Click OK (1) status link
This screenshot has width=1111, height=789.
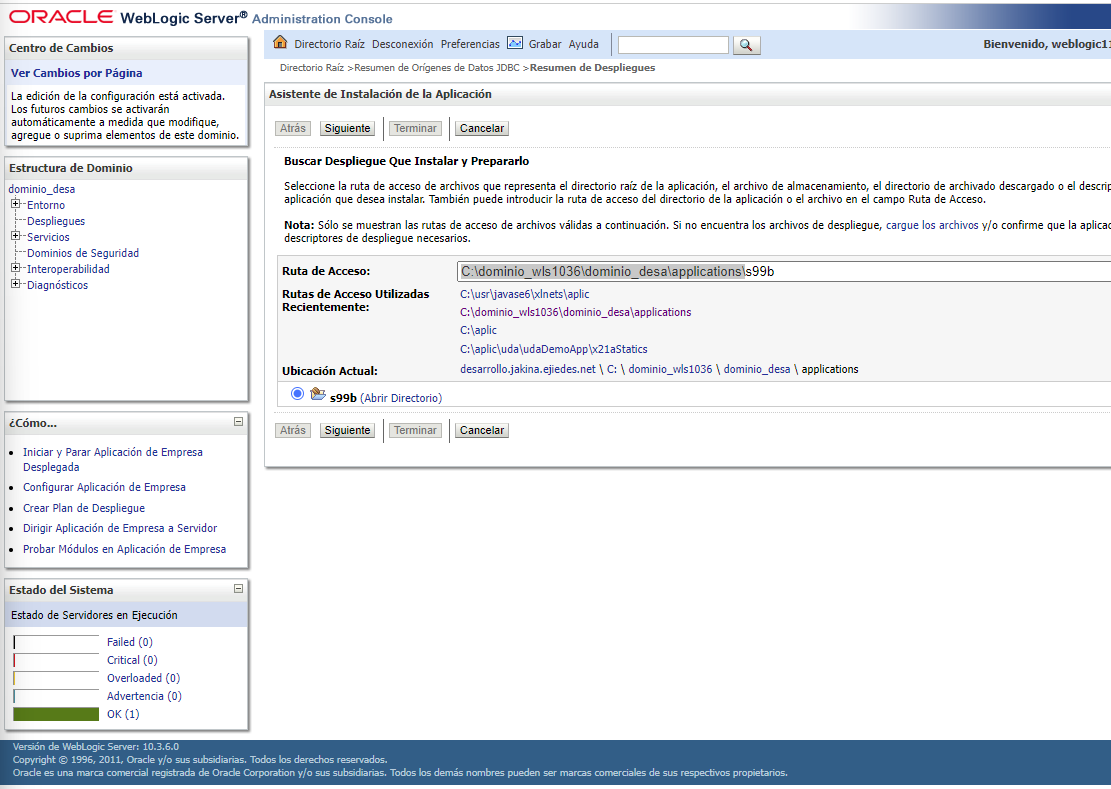[x=123, y=715]
